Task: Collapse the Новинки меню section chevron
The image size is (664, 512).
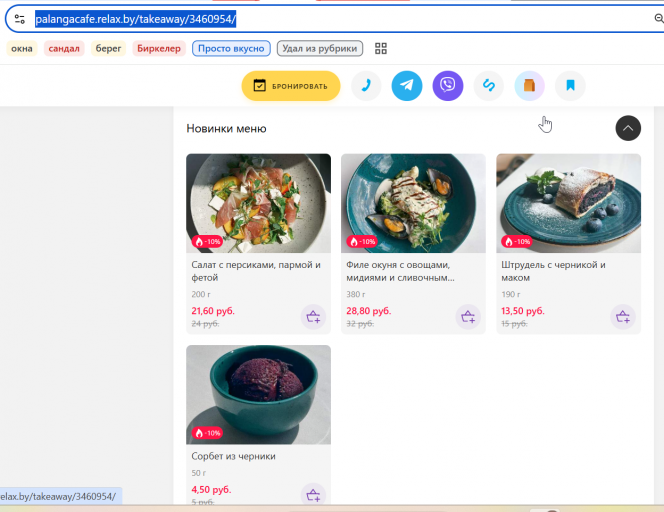Action: [628, 128]
